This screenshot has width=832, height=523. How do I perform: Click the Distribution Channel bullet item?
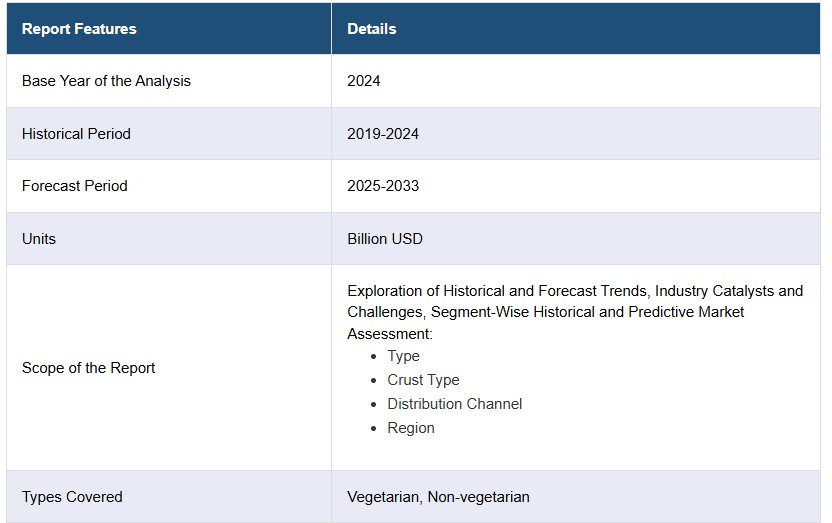pos(454,404)
